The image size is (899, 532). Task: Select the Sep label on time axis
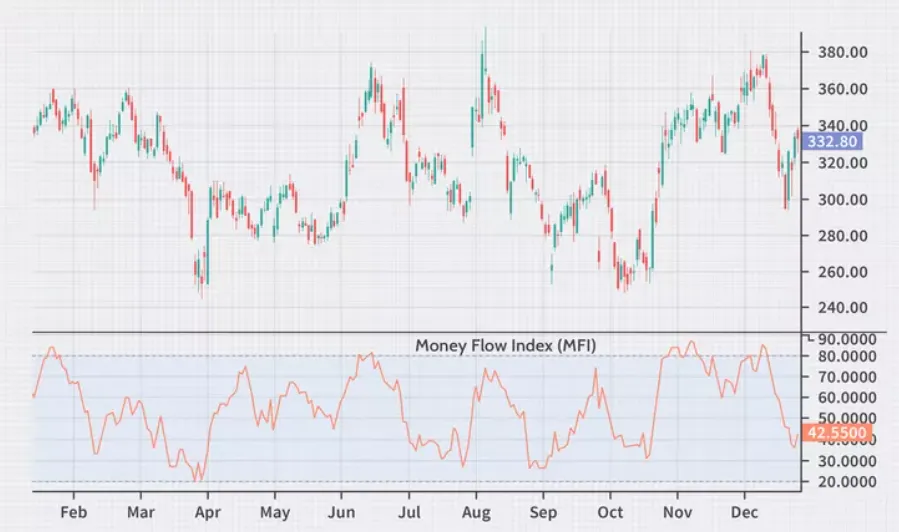pyautogui.click(x=543, y=512)
